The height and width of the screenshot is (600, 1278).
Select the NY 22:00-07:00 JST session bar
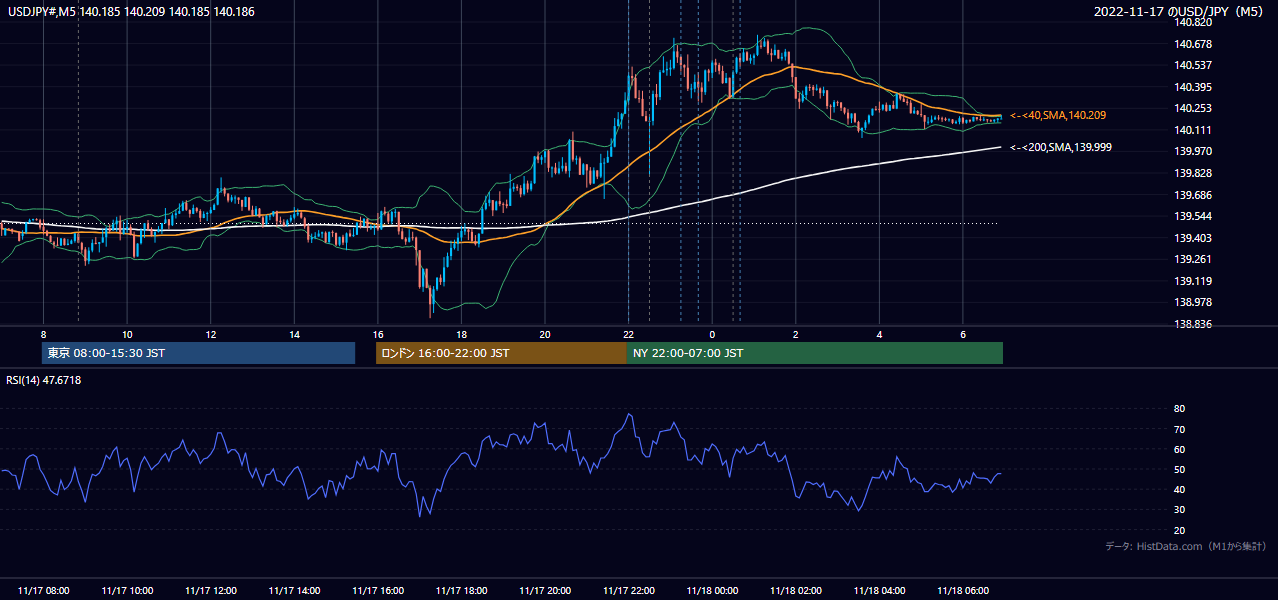coord(815,353)
